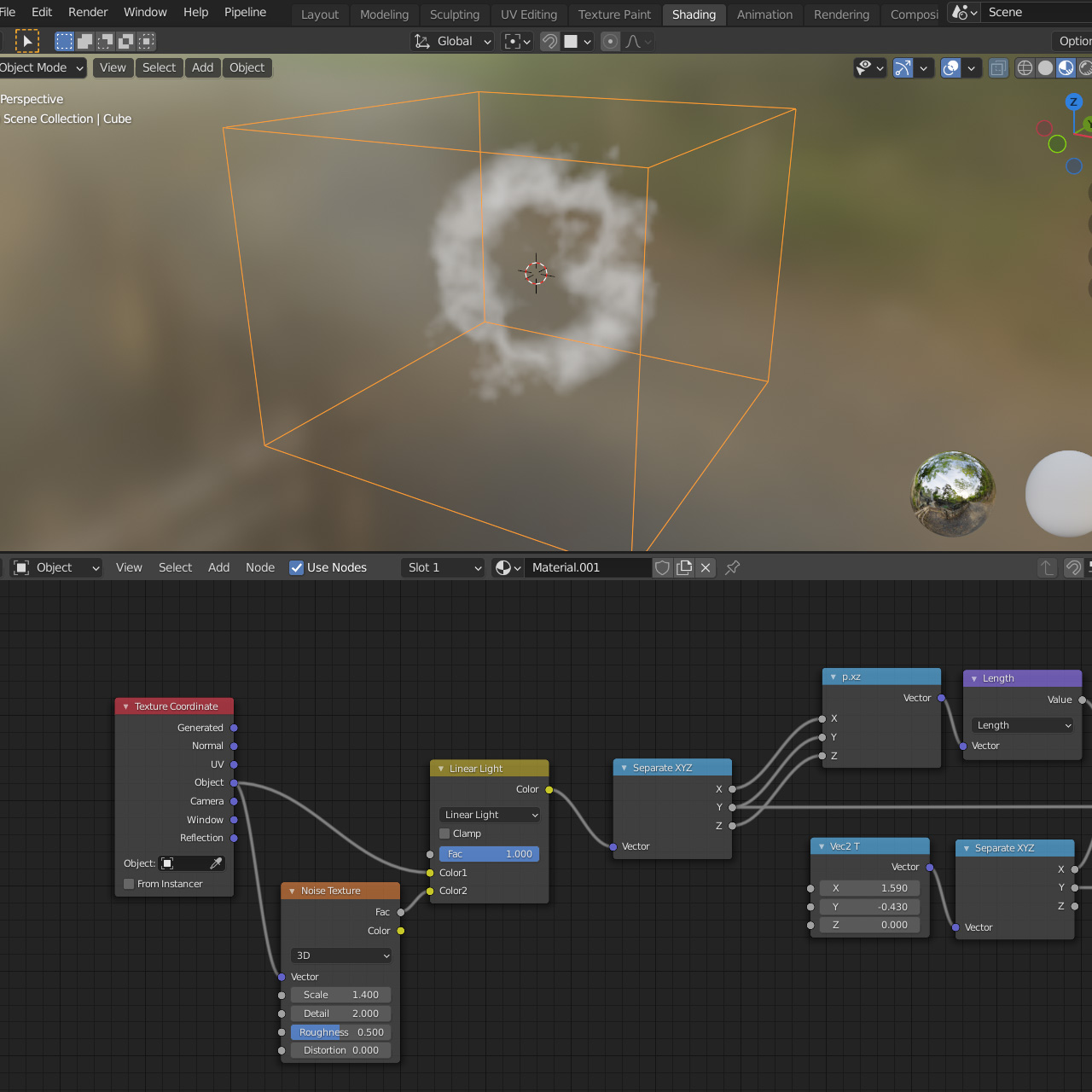Enable From Instancer in Texture Coordinate node
The height and width of the screenshot is (1092, 1092).
click(x=129, y=884)
